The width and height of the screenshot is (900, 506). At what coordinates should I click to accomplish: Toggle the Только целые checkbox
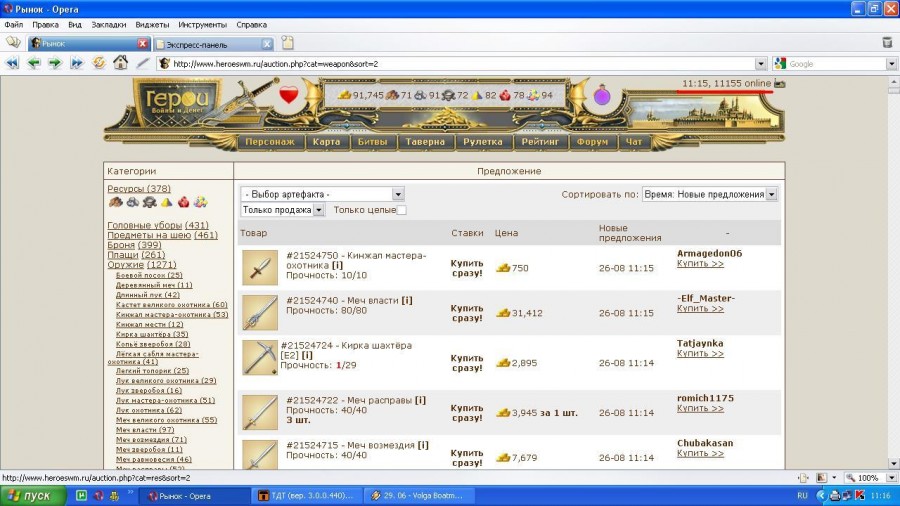click(402, 210)
